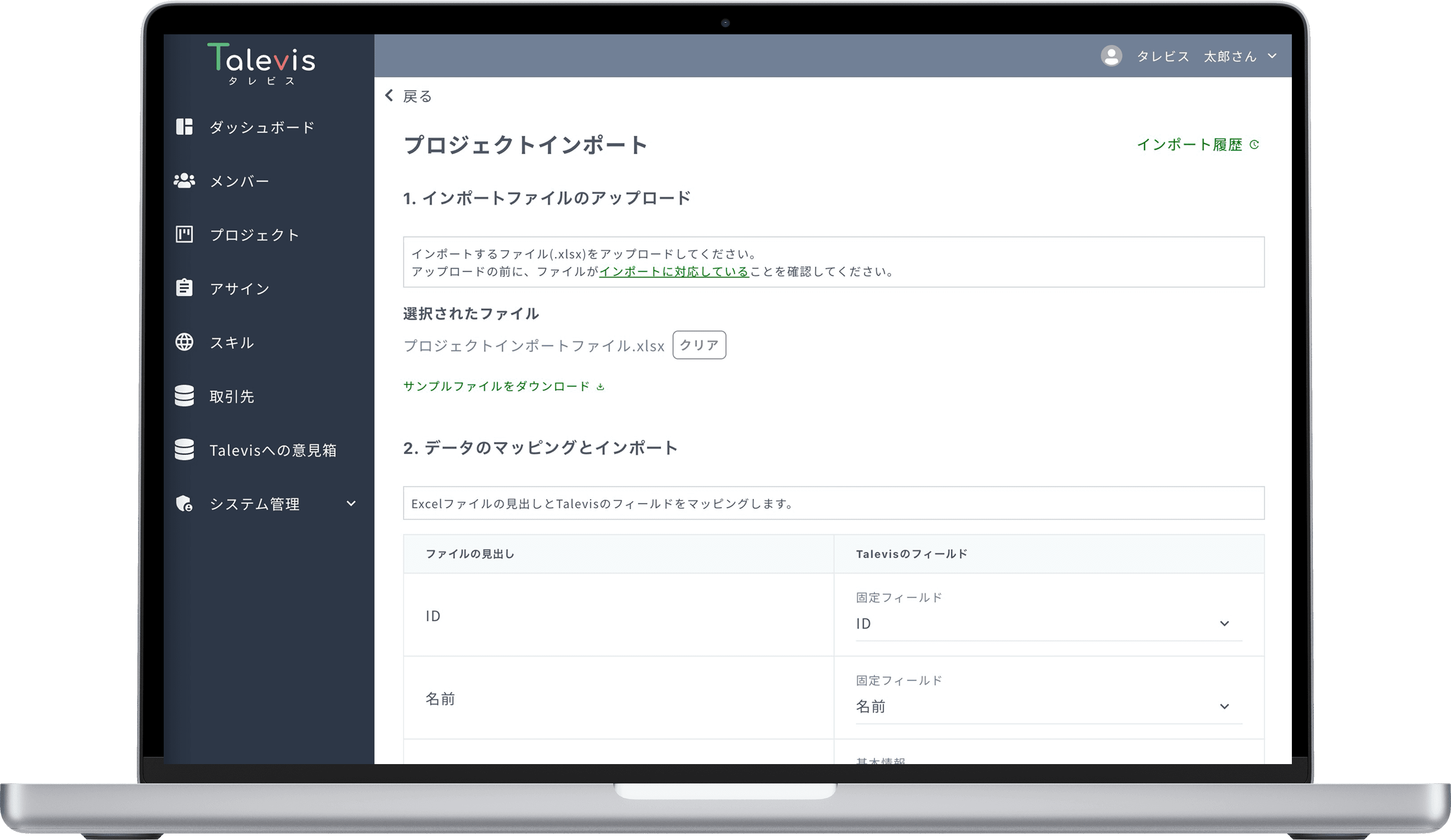Screen dimensions: 1451x840
Task: Click the 選択されたファイル label
Action: 471,314
